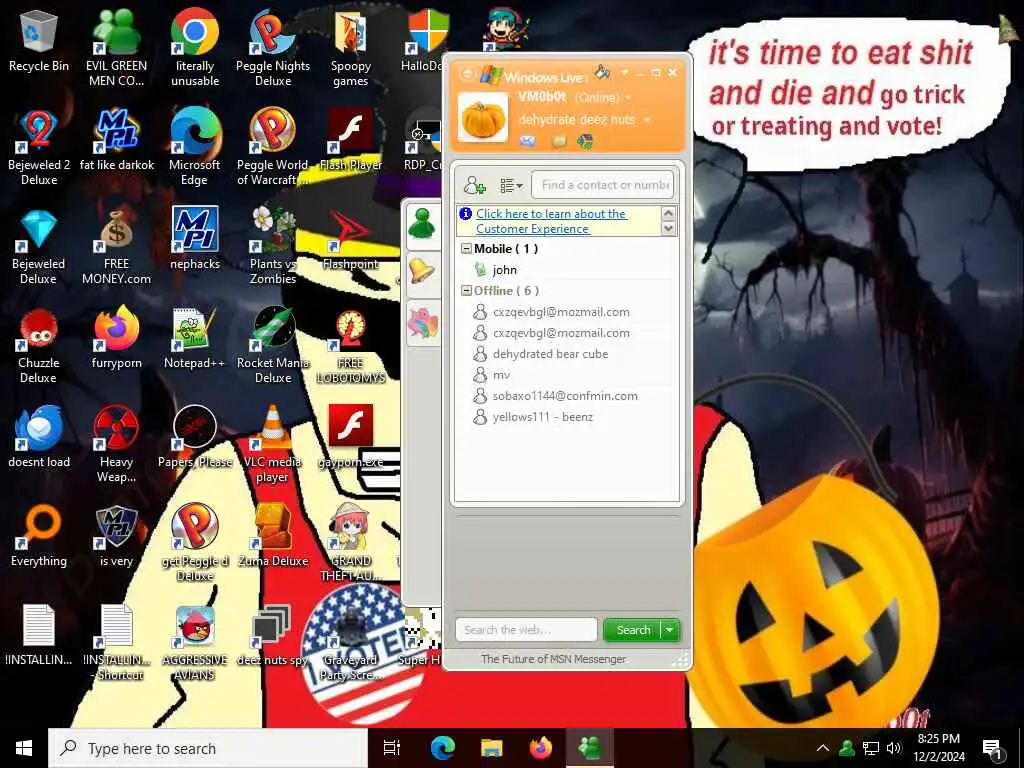1024x768 pixels.
Task: Select the hearts side tab in Messenger
Action: (x=423, y=323)
